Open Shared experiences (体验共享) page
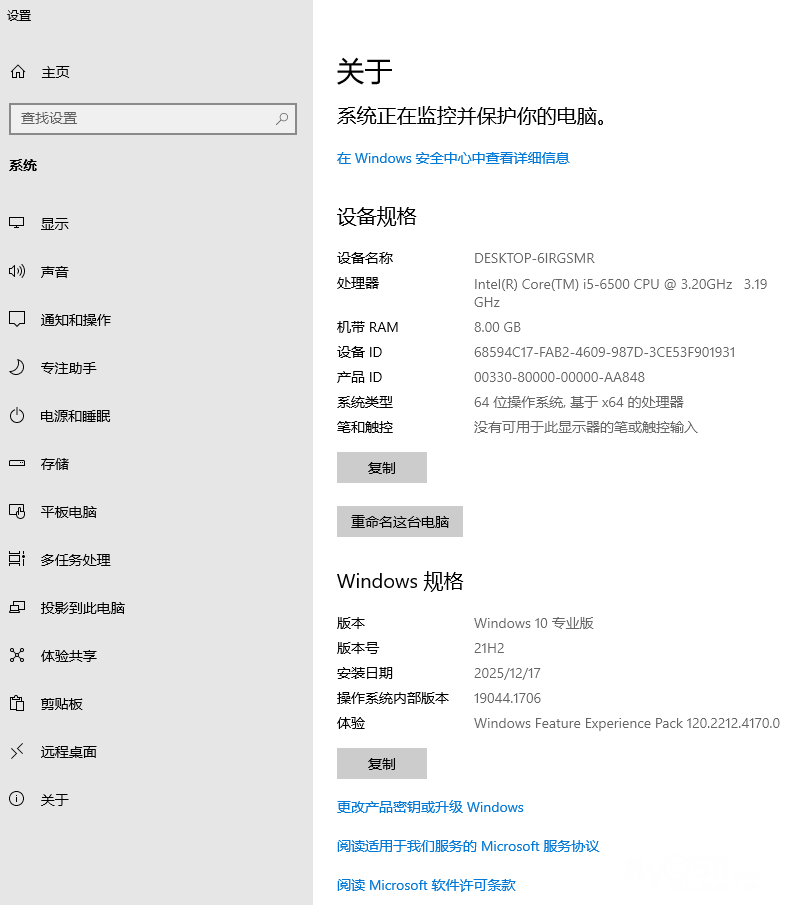The image size is (788, 905). pos(68,656)
